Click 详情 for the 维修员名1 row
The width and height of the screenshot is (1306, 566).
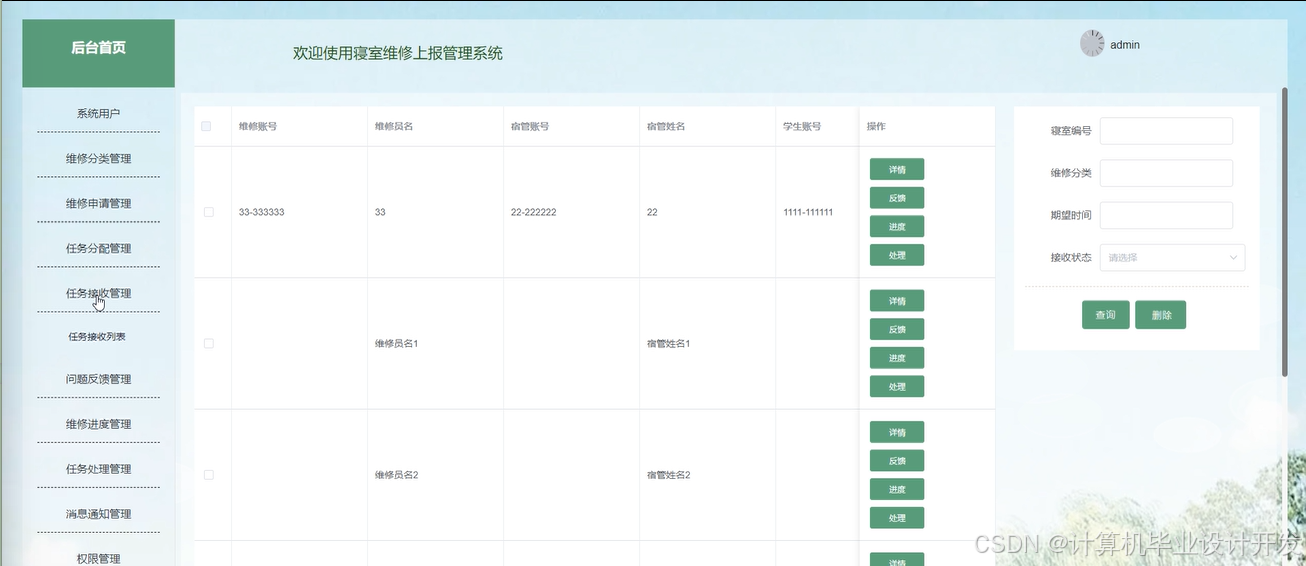(x=897, y=301)
